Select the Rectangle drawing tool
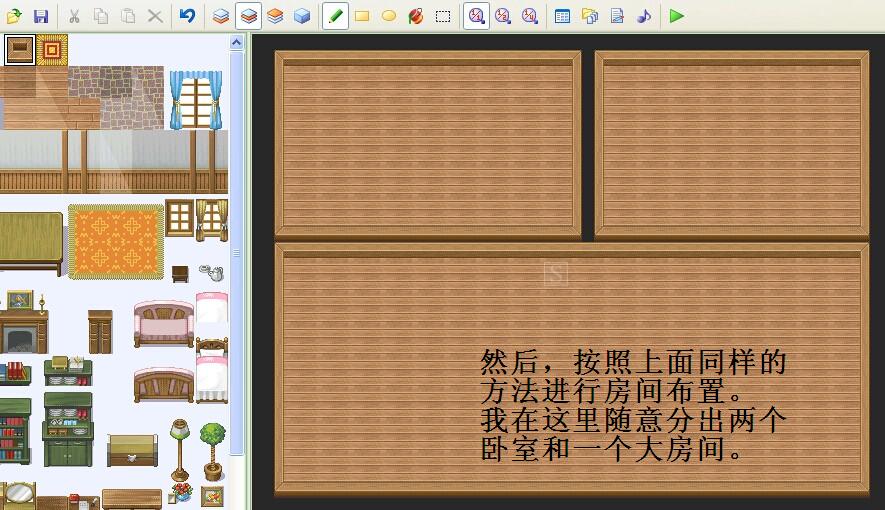The image size is (885, 510). pyautogui.click(x=362, y=16)
